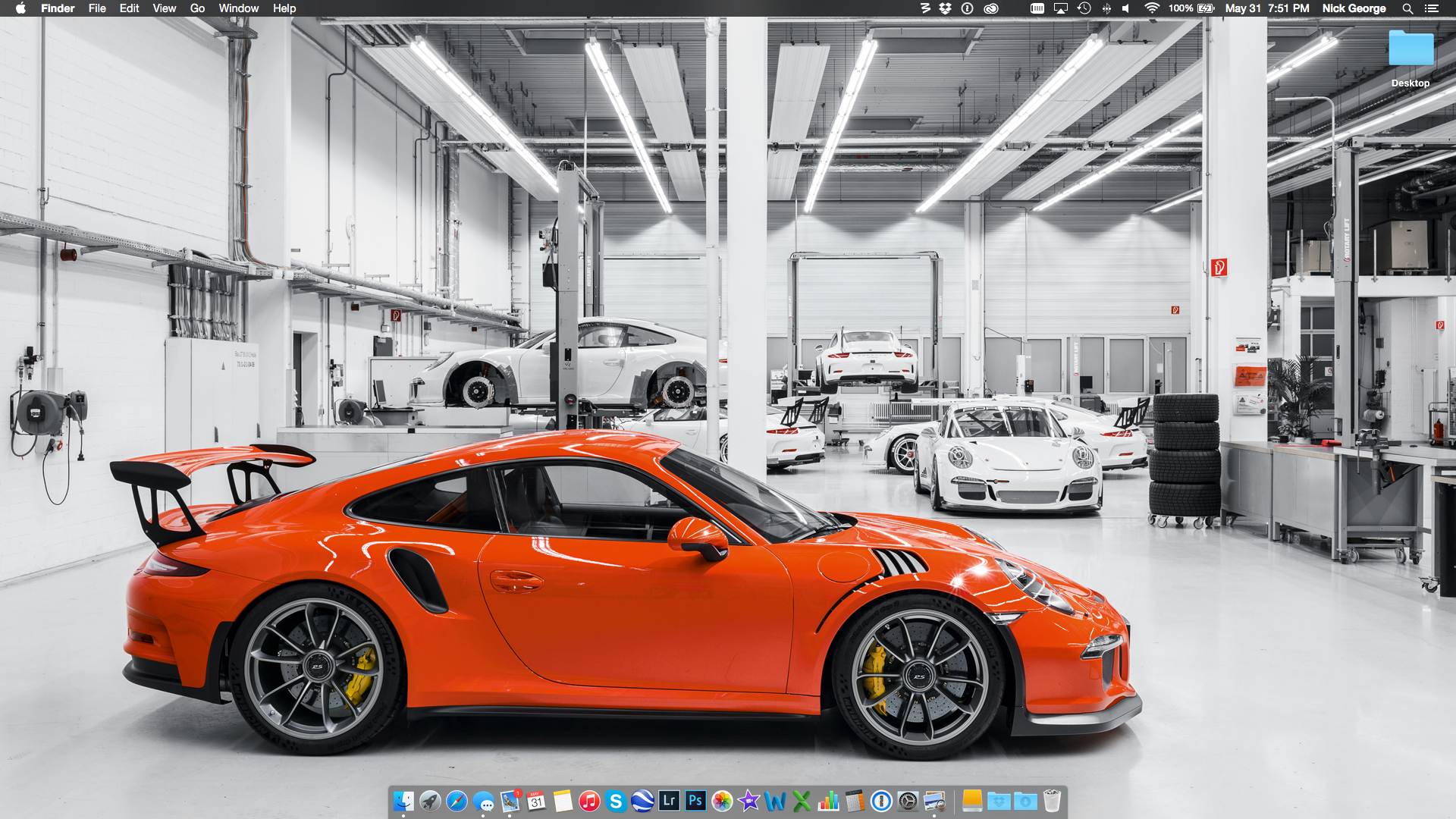Click the date and time May 31 7:51 PM
Viewport: 1456px width, 819px height.
pos(1267,8)
